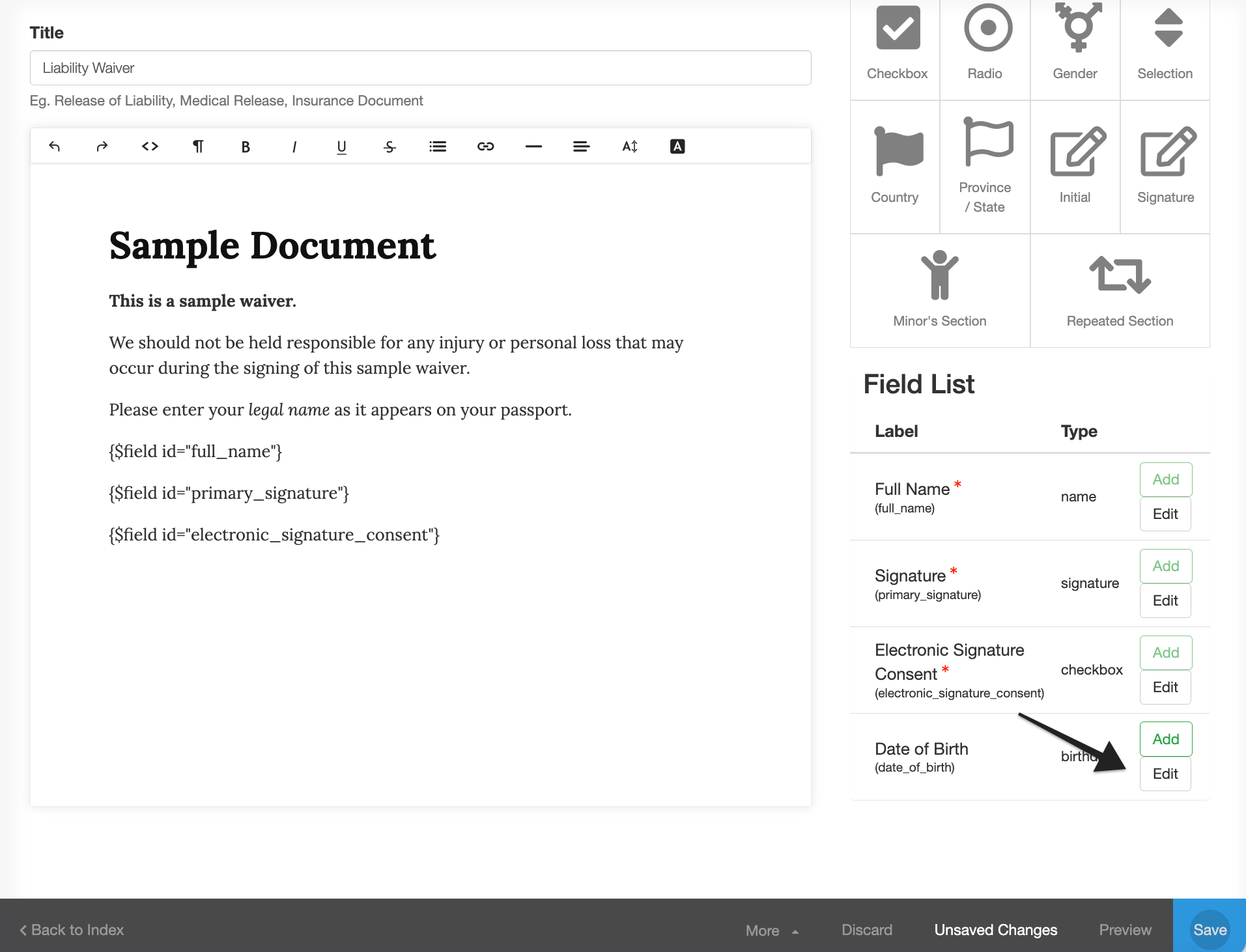Insert a hyperlink
Screen dimensions: 1246x952
point(486,147)
